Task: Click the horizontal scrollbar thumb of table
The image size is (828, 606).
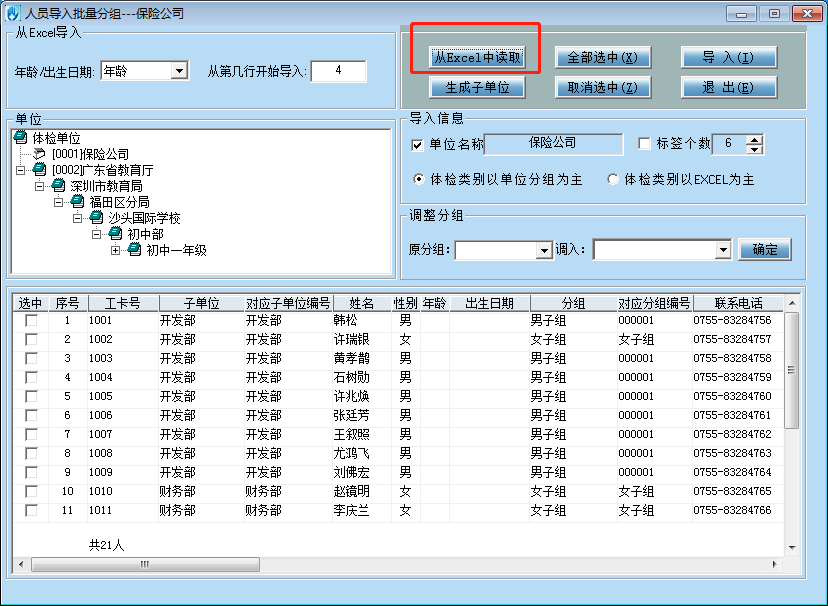Action: tap(145, 564)
